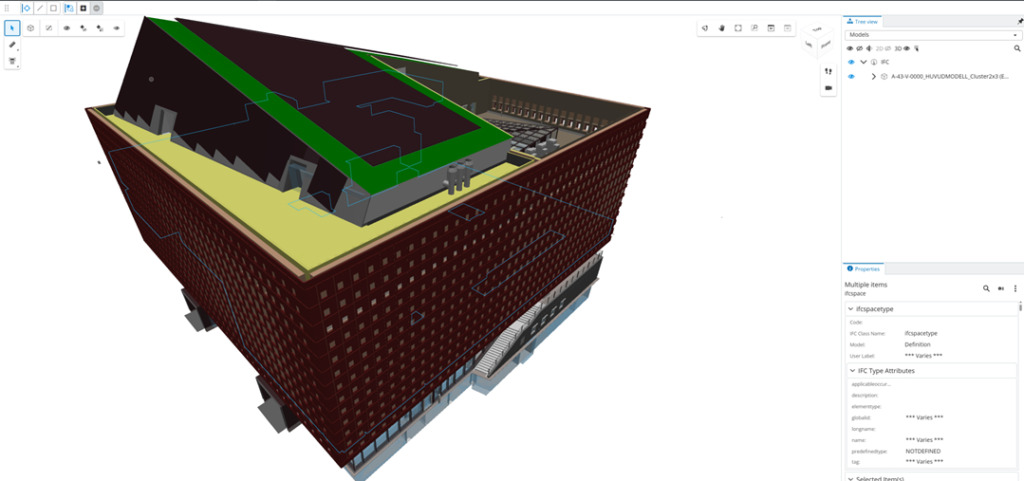The height and width of the screenshot is (481, 1024).
Task: Select the arrow selection tool
Action: tap(12, 28)
